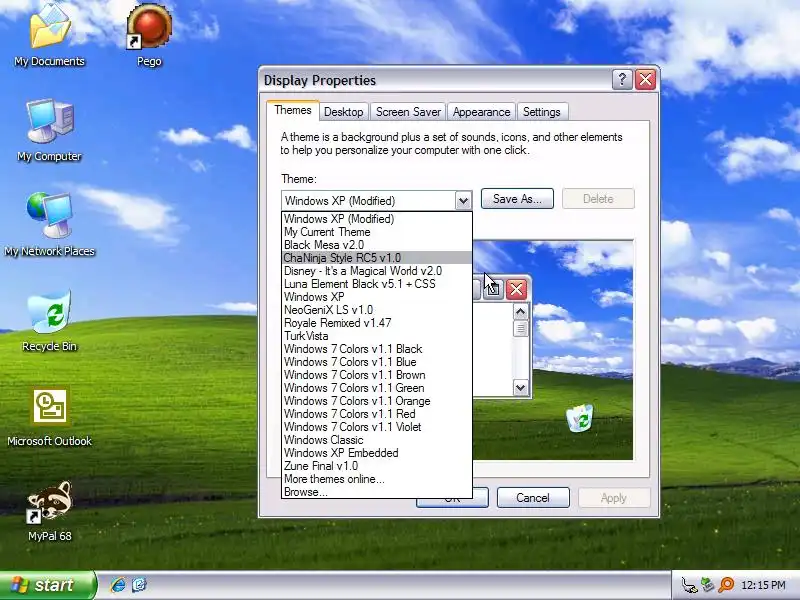The image size is (800, 600).
Task: Select Windows 7 Colors v1.1 Violet
Action: 377,427
